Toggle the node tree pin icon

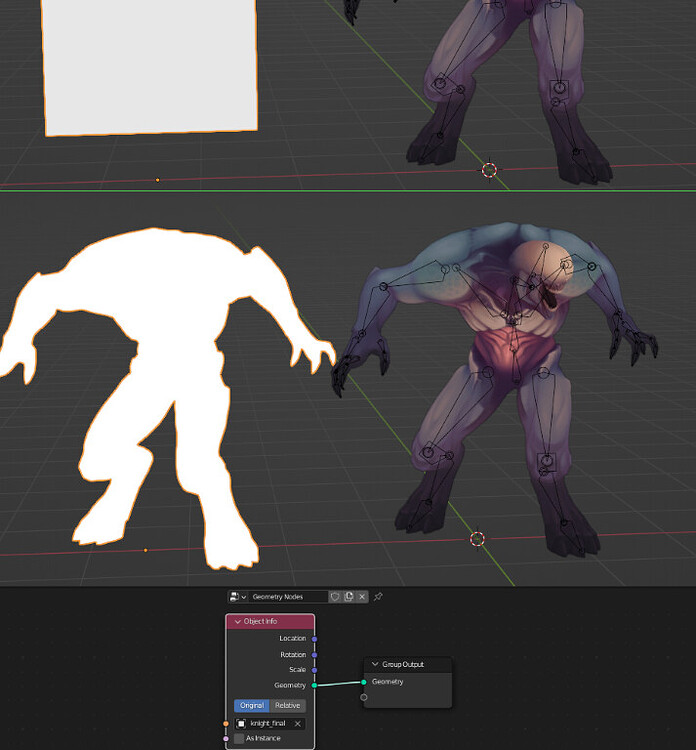pyautogui.click(x=378, y=596)
